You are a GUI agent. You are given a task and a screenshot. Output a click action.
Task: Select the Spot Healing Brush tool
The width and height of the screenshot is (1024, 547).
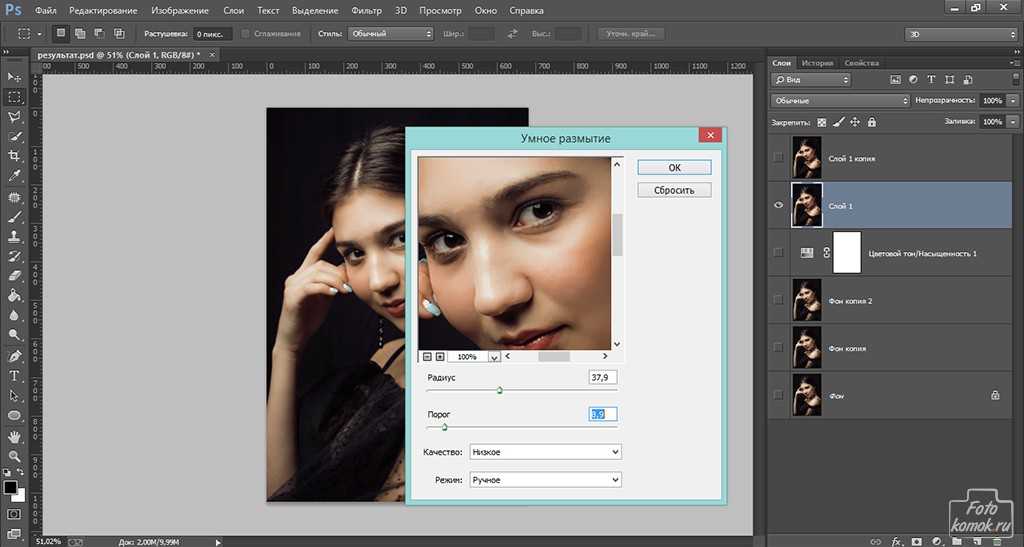point(14,197)
